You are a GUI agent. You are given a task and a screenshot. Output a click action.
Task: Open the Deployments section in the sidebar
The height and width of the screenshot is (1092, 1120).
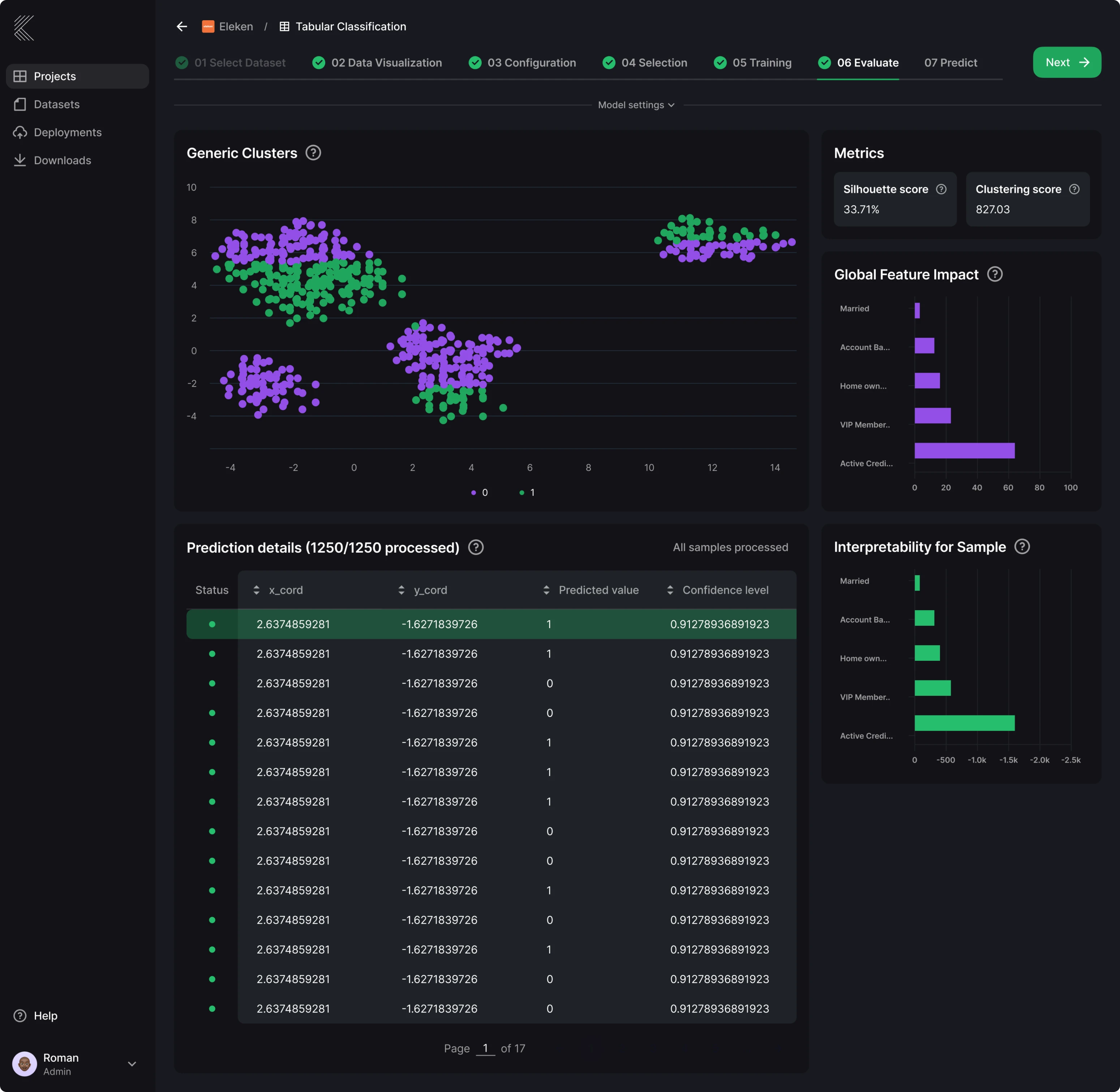point(68,132)
